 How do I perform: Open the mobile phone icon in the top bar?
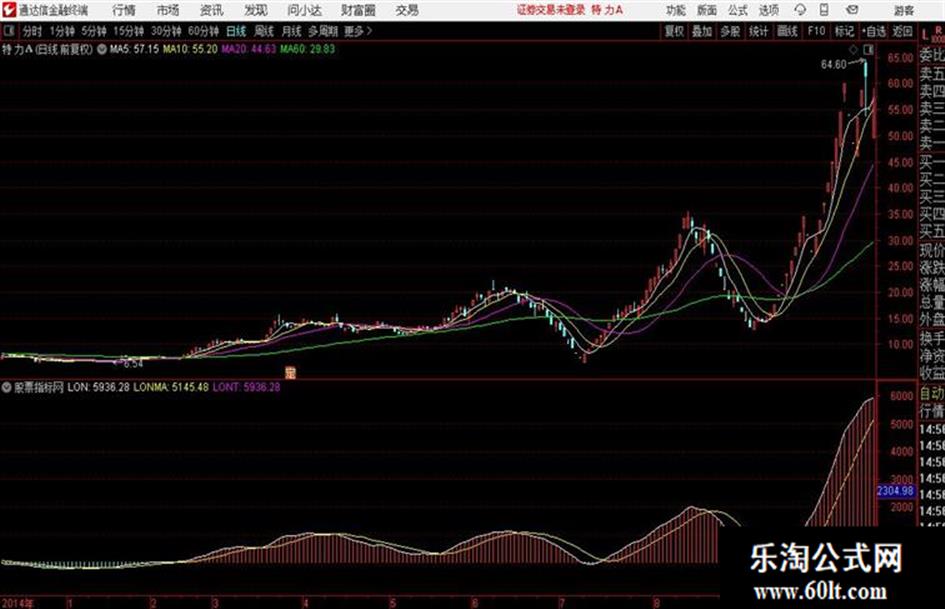824,10
